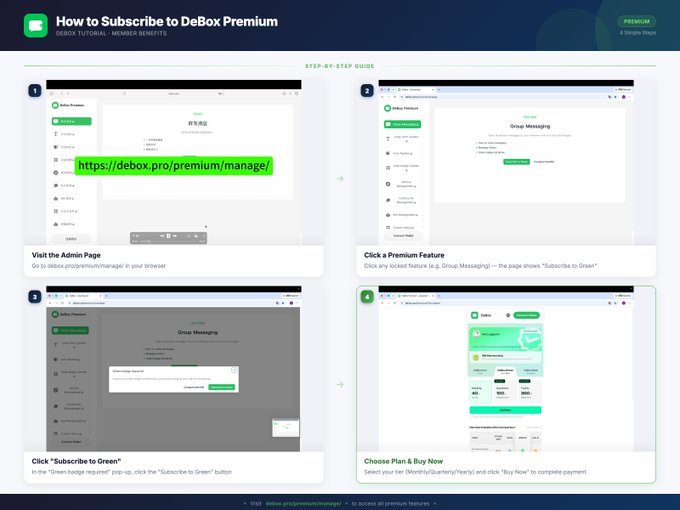This screenshot has width=680, height=510.
Task: Click the bottom pill button in step 1 sidebar
Action: click(x=71, y=239)
